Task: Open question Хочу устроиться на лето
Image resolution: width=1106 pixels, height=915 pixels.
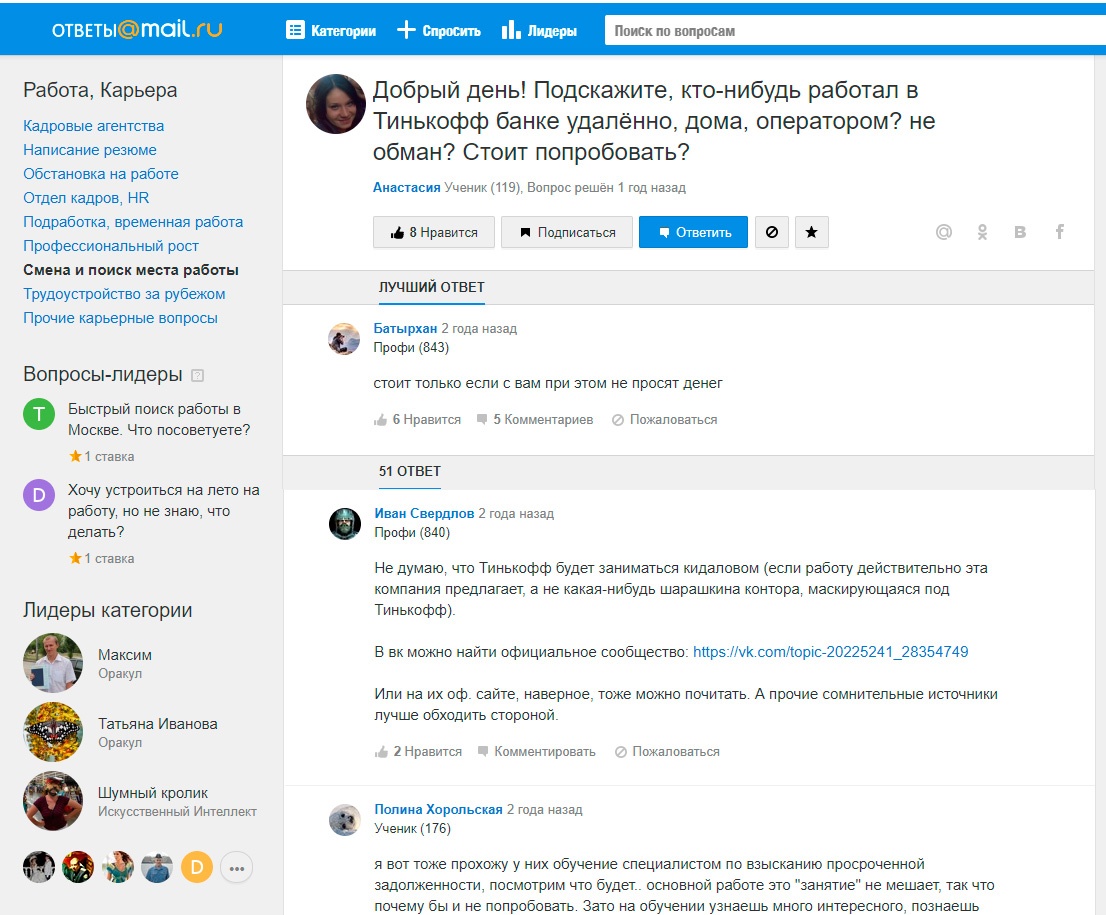Action: [164, 511]
